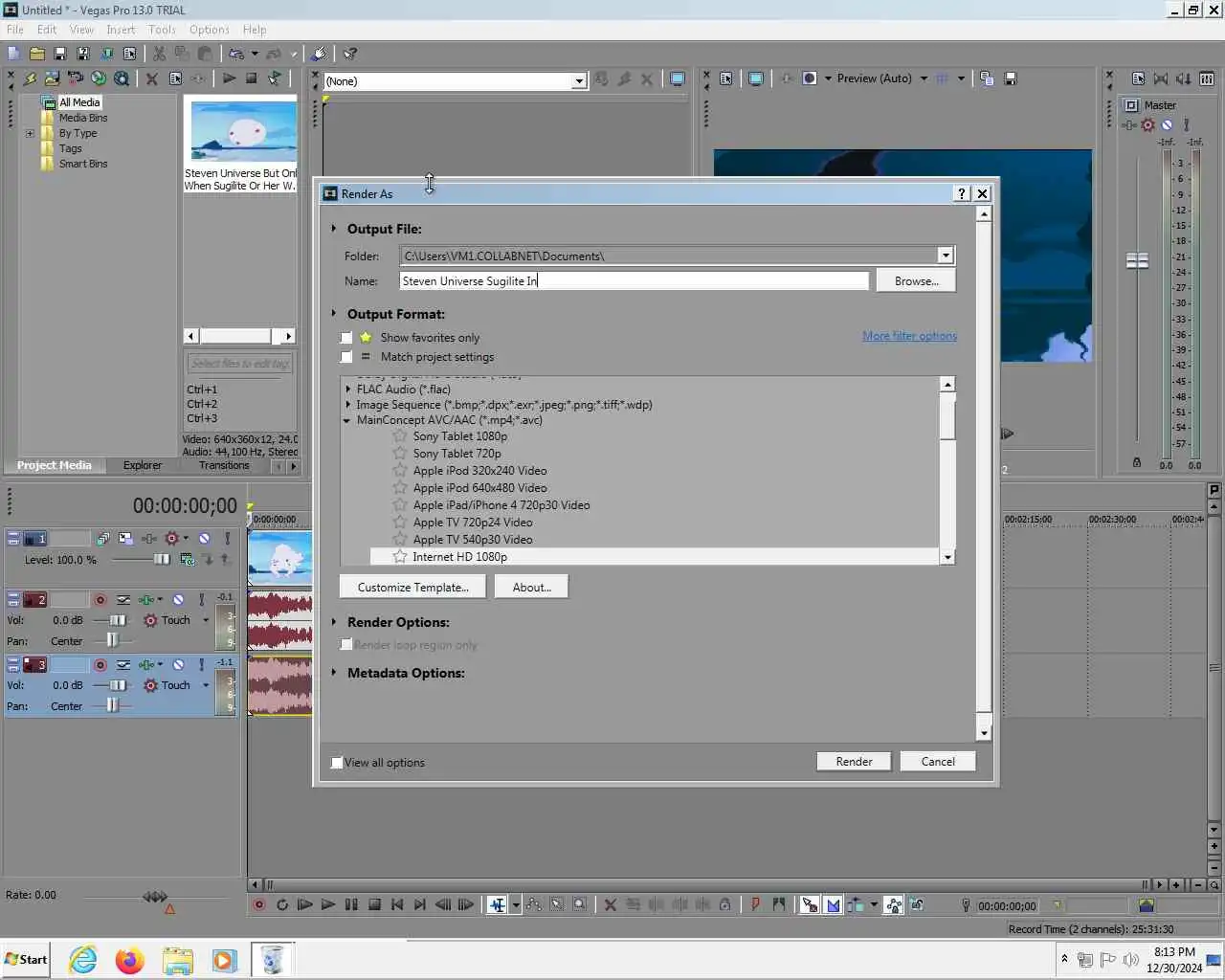Toggle Arm for Record on audio track 2
The height and width of the screenshot is (980, 1225).
[100, 600]
